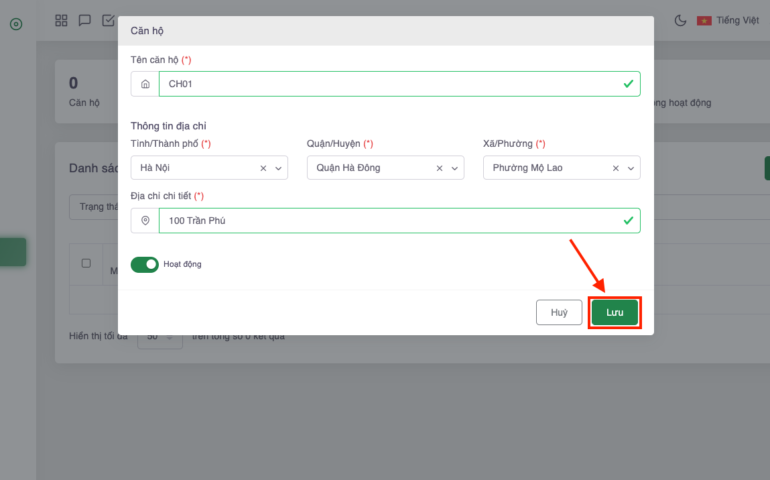Open the grid apps icon in top bar
Image resolution: width=770 pixels, height=480 pixels.
coord(62,20)
